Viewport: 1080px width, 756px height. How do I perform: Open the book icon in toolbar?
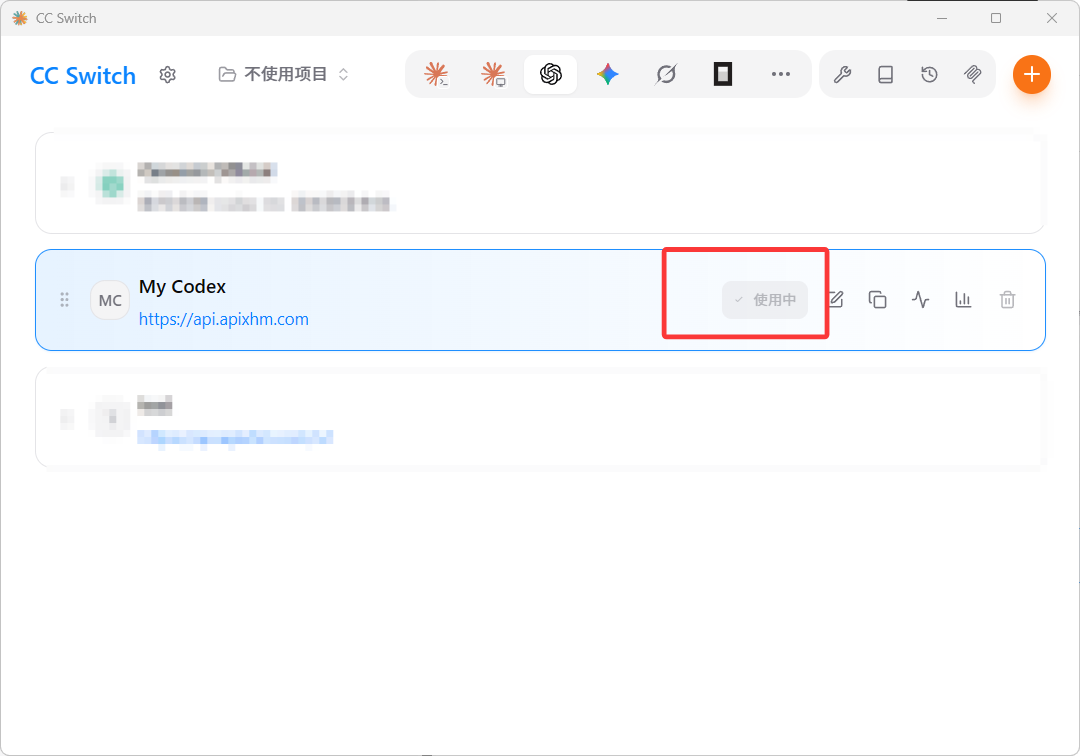[886, 74]
